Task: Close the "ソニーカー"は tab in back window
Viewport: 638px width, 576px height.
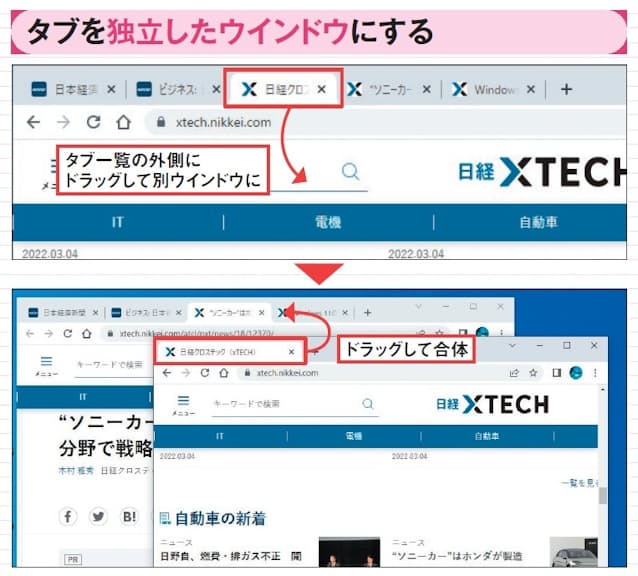Action: pyautogui.click(x=262, y=312)
